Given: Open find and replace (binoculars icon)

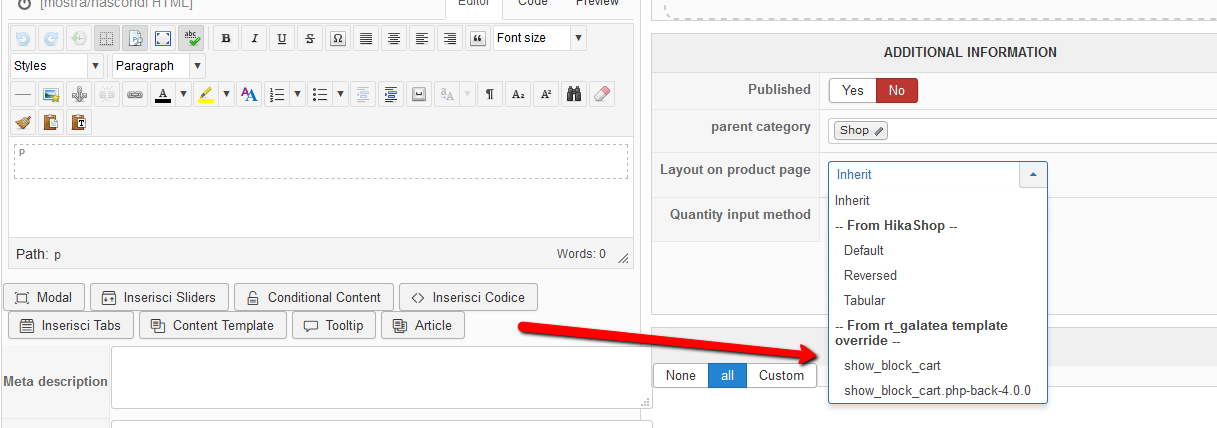Looking at the screenshot, I should pos(574,95).
